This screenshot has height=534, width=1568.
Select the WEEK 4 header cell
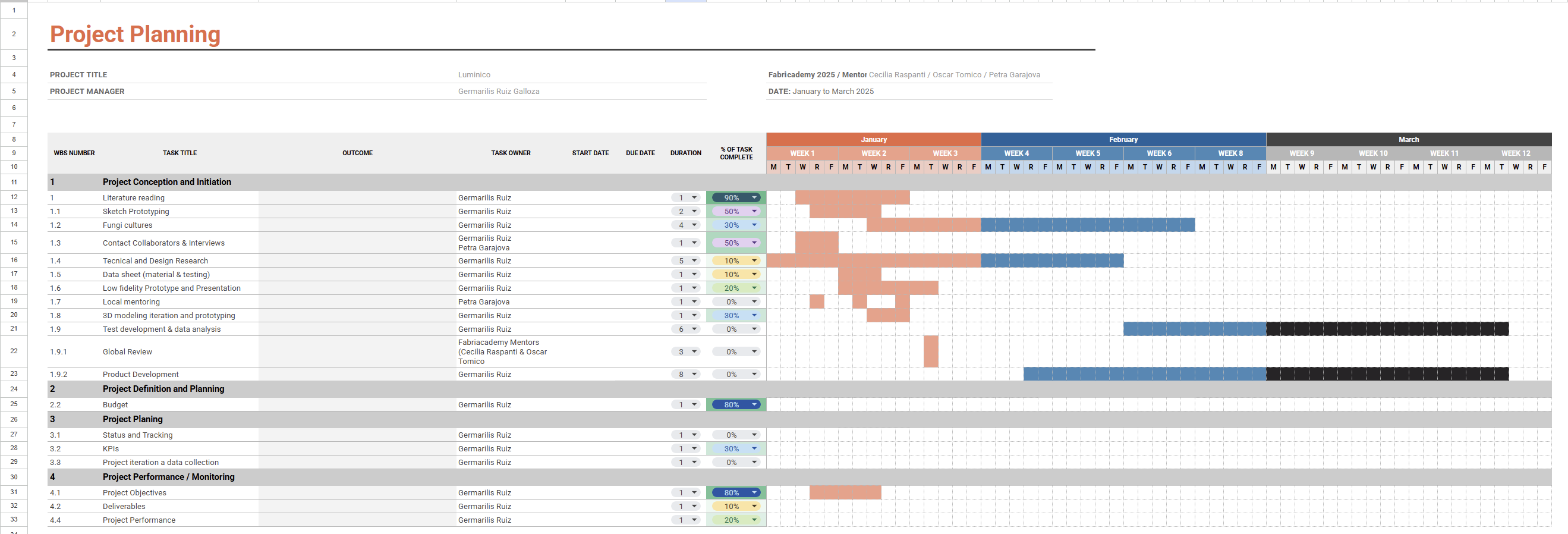[x=1016, y=153]
